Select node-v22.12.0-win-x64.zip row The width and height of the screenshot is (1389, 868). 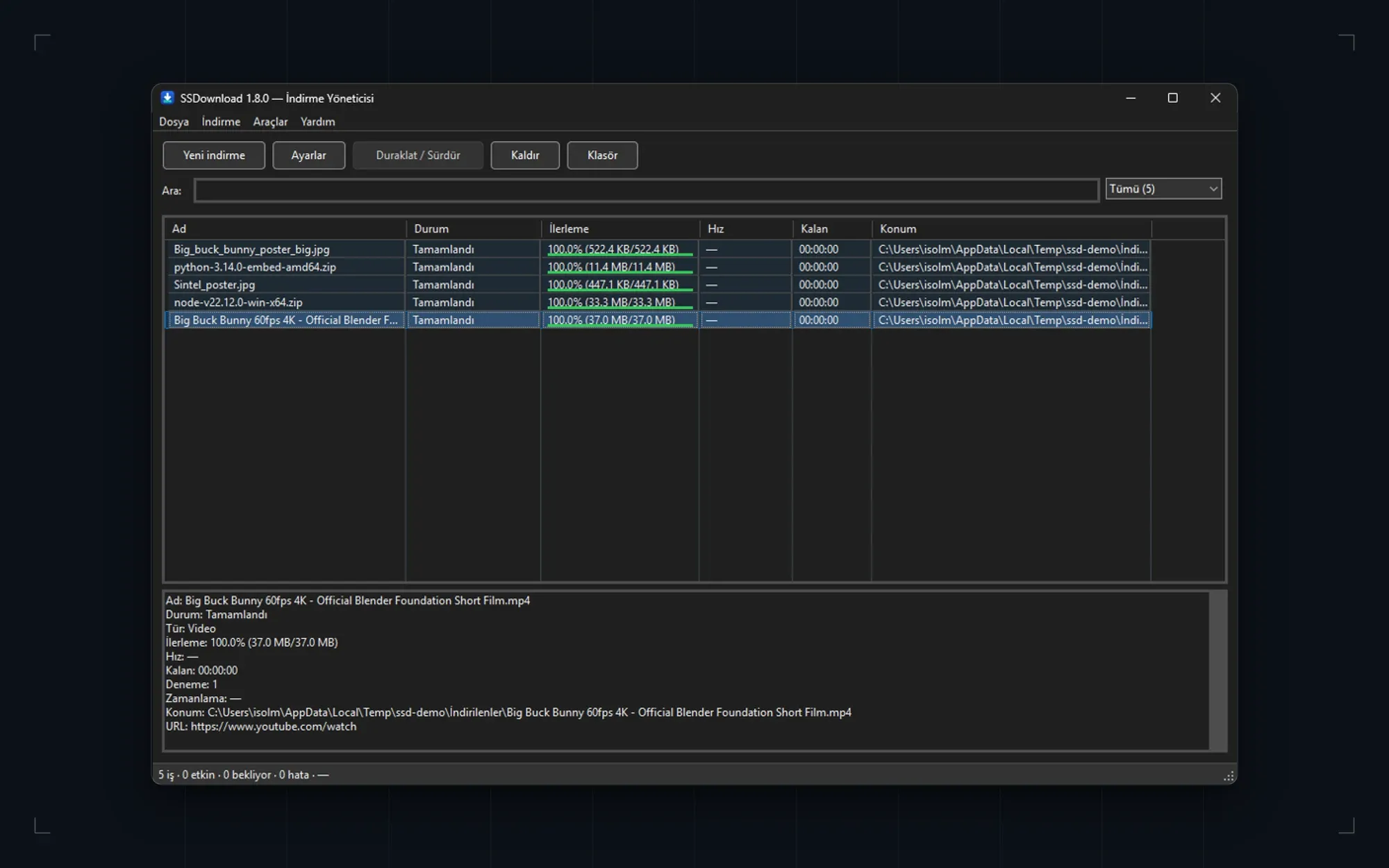point(658,303)
